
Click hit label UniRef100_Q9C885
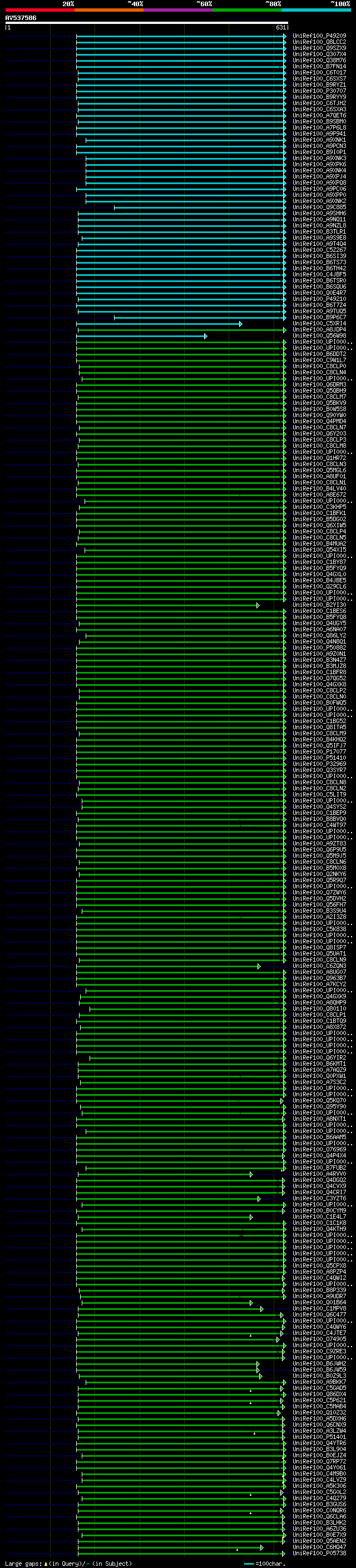click(319, 207)
